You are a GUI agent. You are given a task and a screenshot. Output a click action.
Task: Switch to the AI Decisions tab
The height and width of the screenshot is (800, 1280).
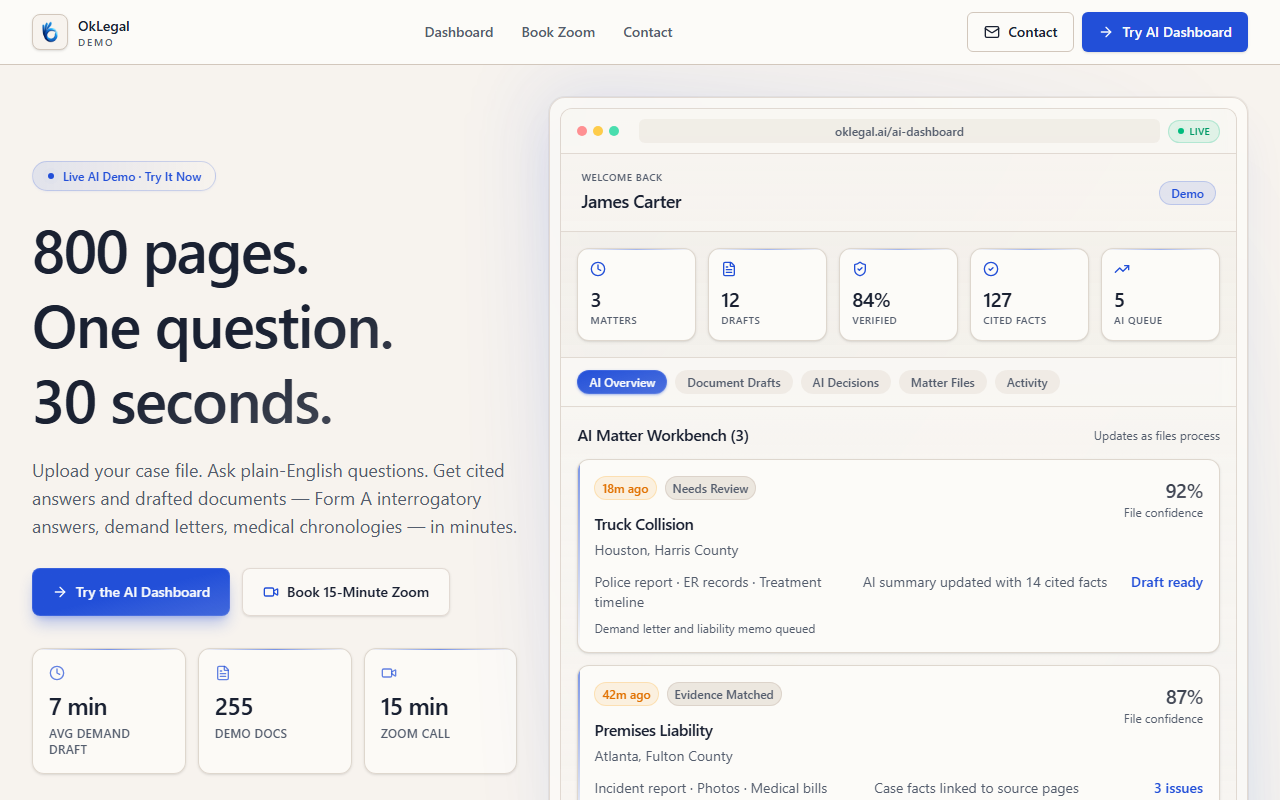846,383
